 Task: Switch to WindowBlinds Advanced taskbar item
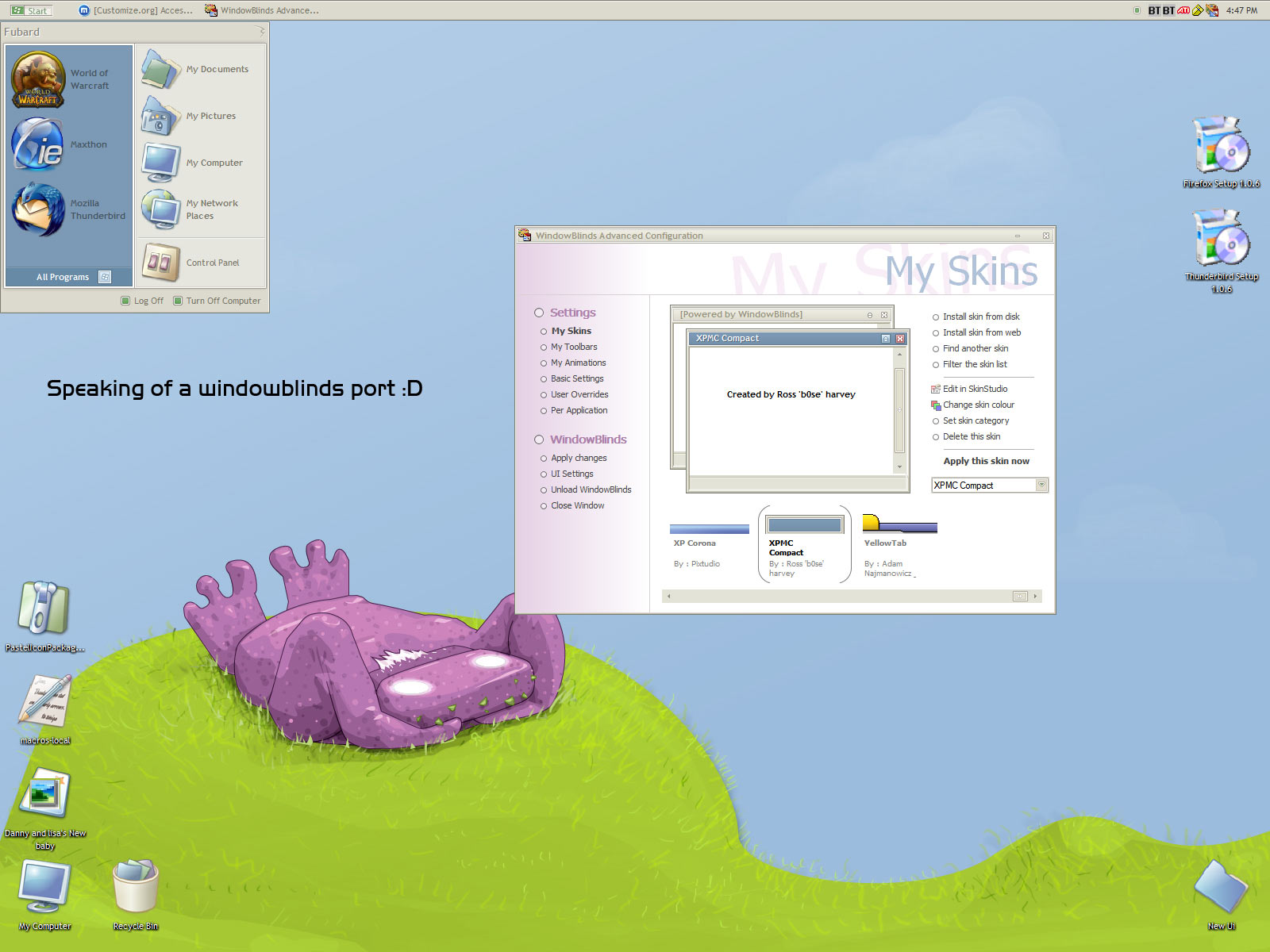point(262,10)
